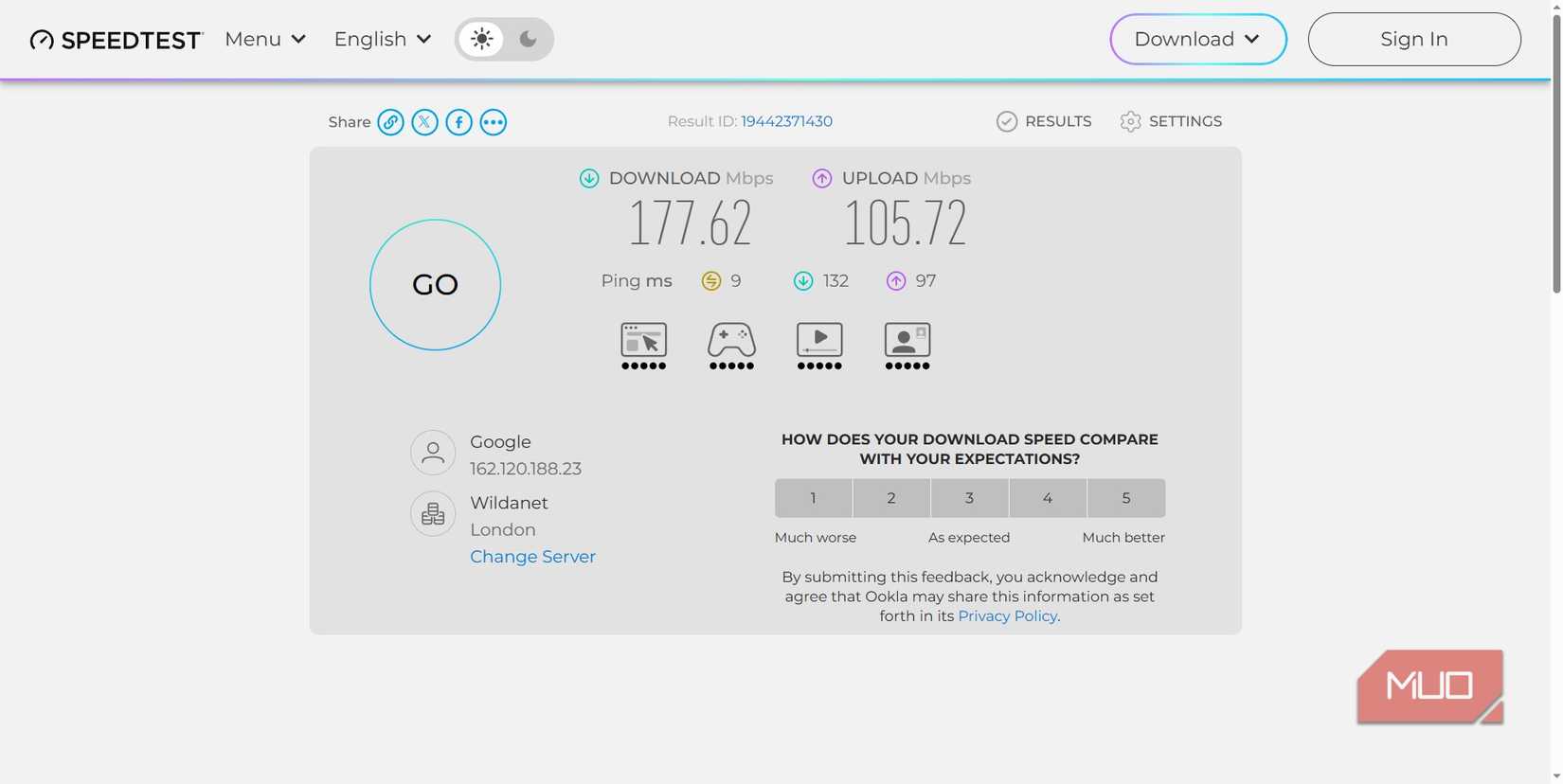
Task: Open Result ID 19442371430 link
Action: 786,121
